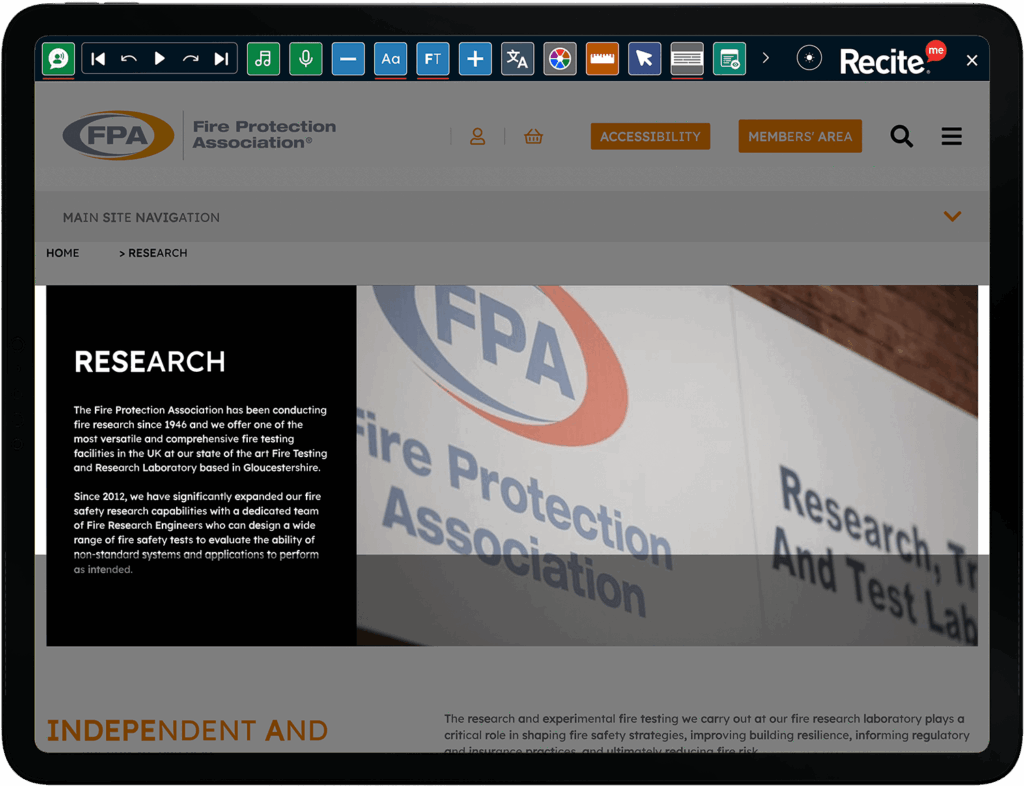Decrease text size with minus button

(348, 59)
